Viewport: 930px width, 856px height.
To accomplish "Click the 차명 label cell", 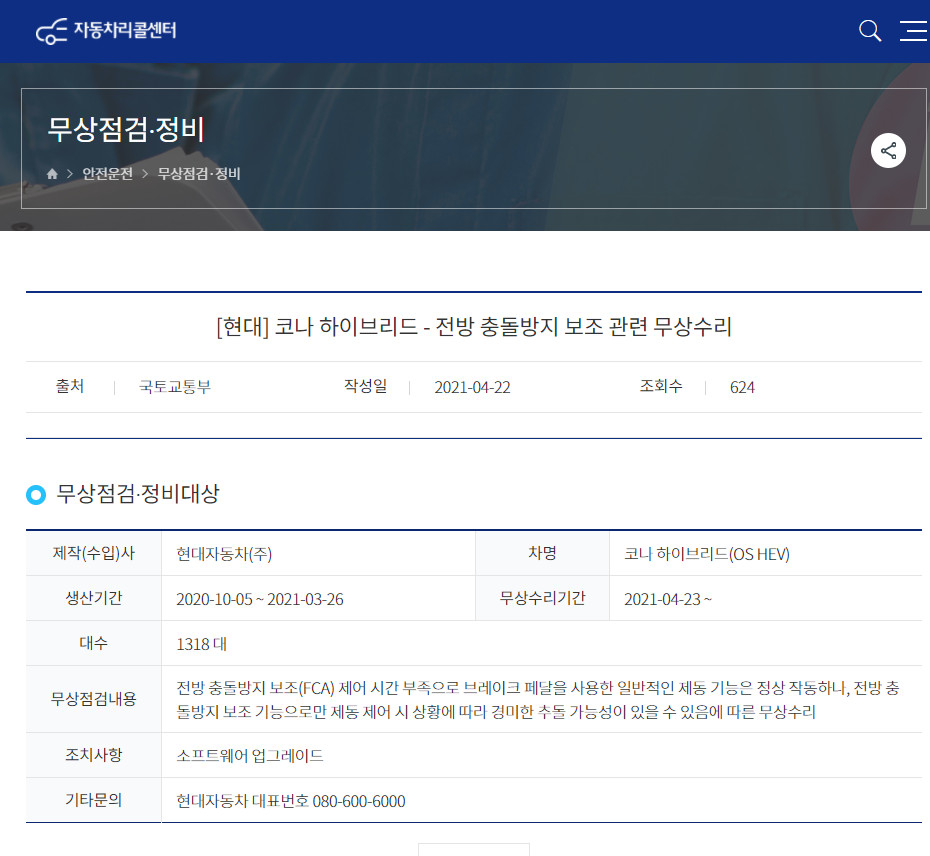I will tap(542, 553).
